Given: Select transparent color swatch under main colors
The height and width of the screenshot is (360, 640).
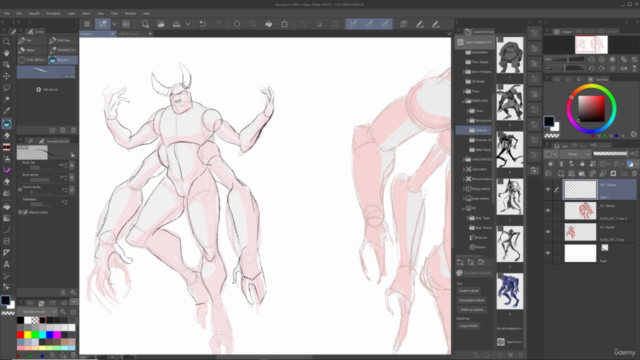Looking at the screenshot, I should (x=8, y=313).
